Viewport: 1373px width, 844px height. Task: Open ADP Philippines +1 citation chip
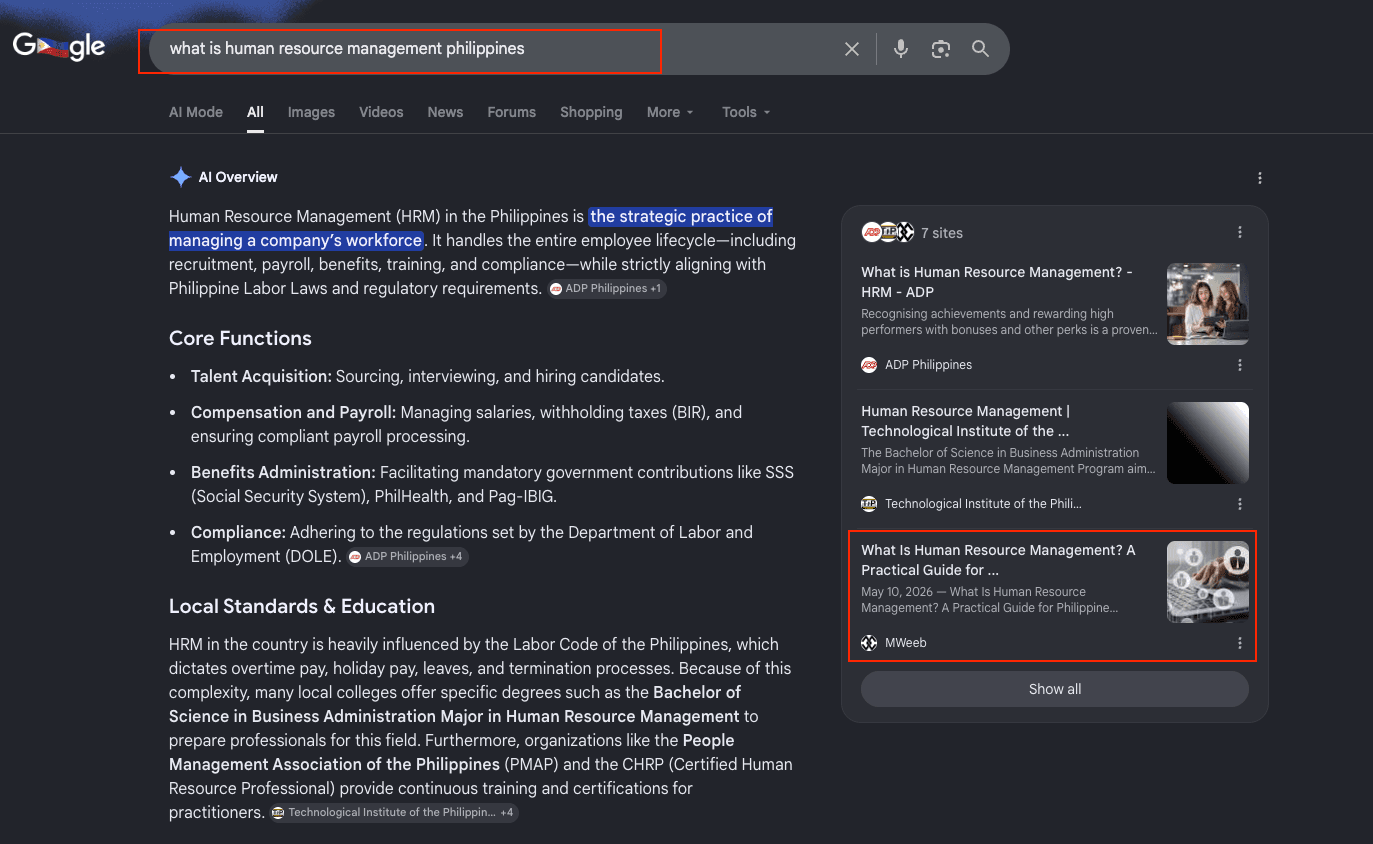(606, 289)
